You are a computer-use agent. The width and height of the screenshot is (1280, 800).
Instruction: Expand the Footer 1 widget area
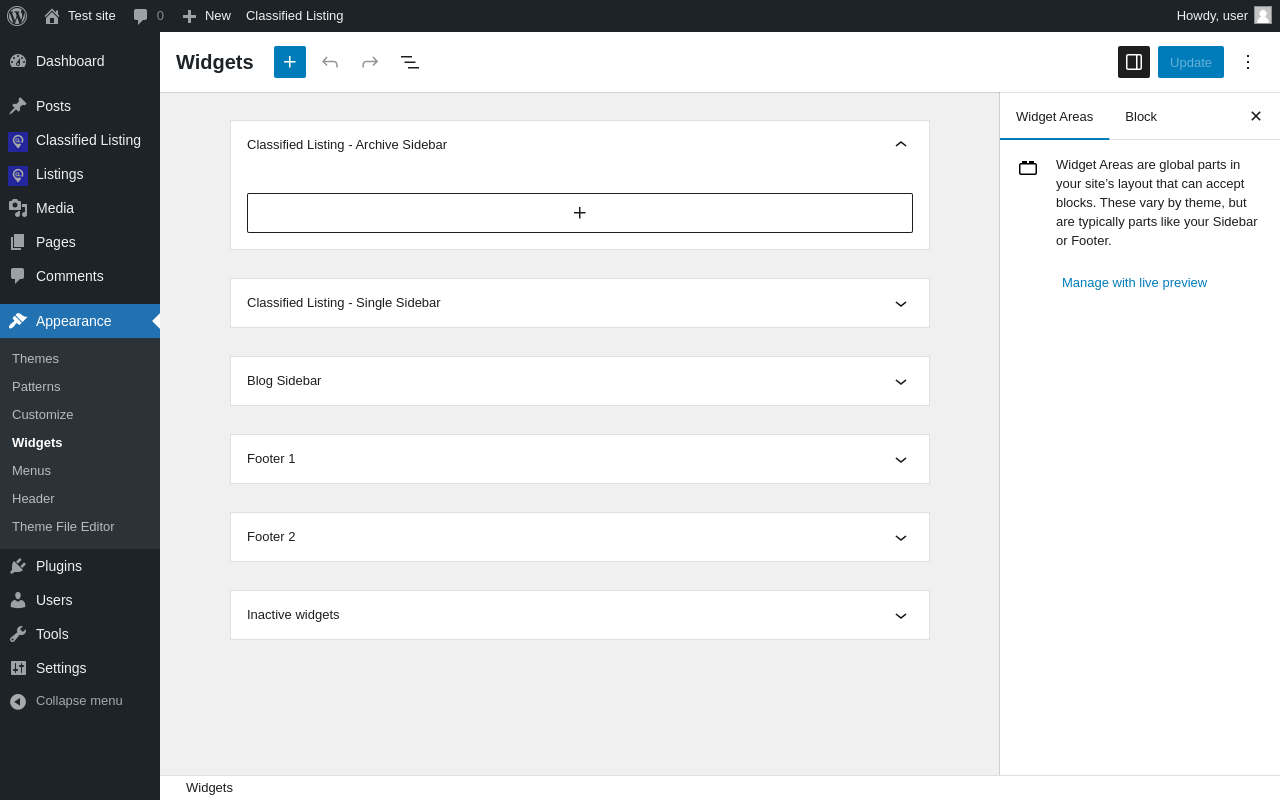coord(900,459)
